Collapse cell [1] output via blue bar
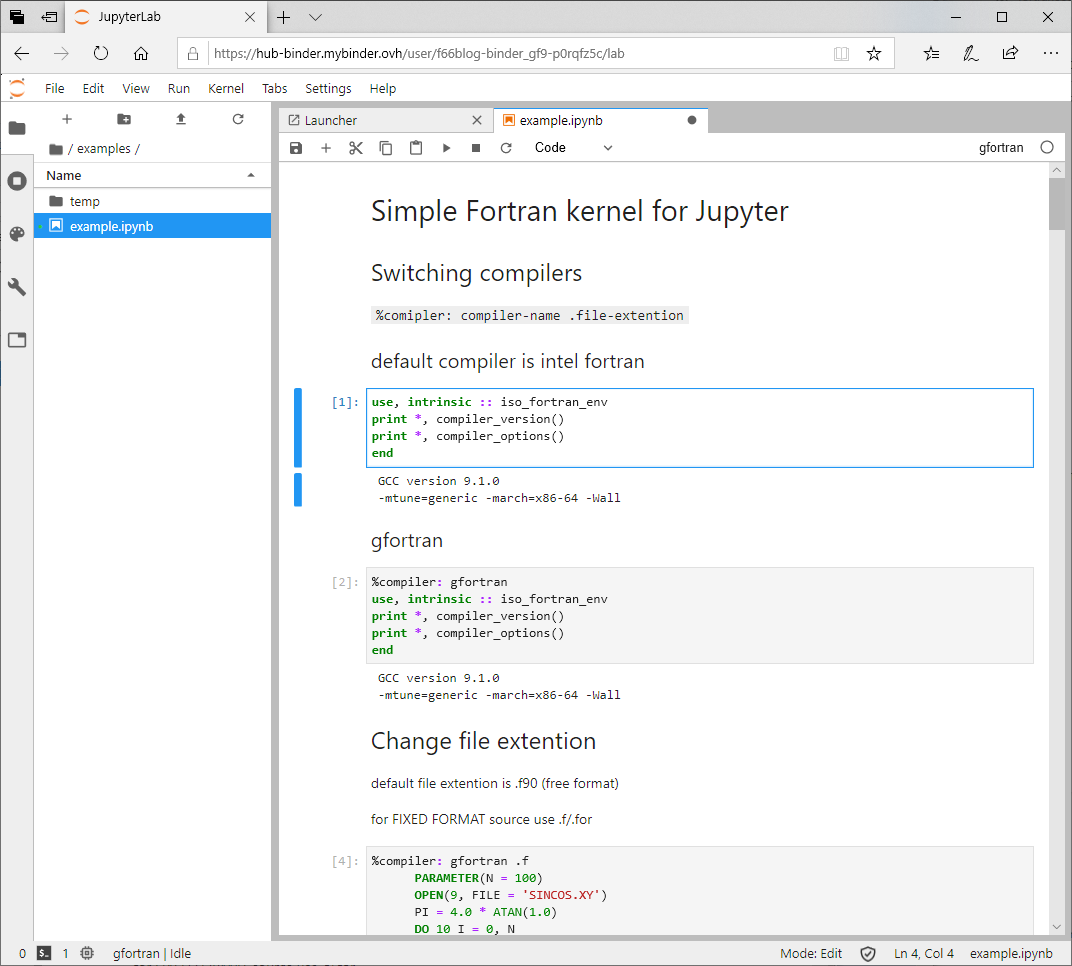 (x=298, y=489)
